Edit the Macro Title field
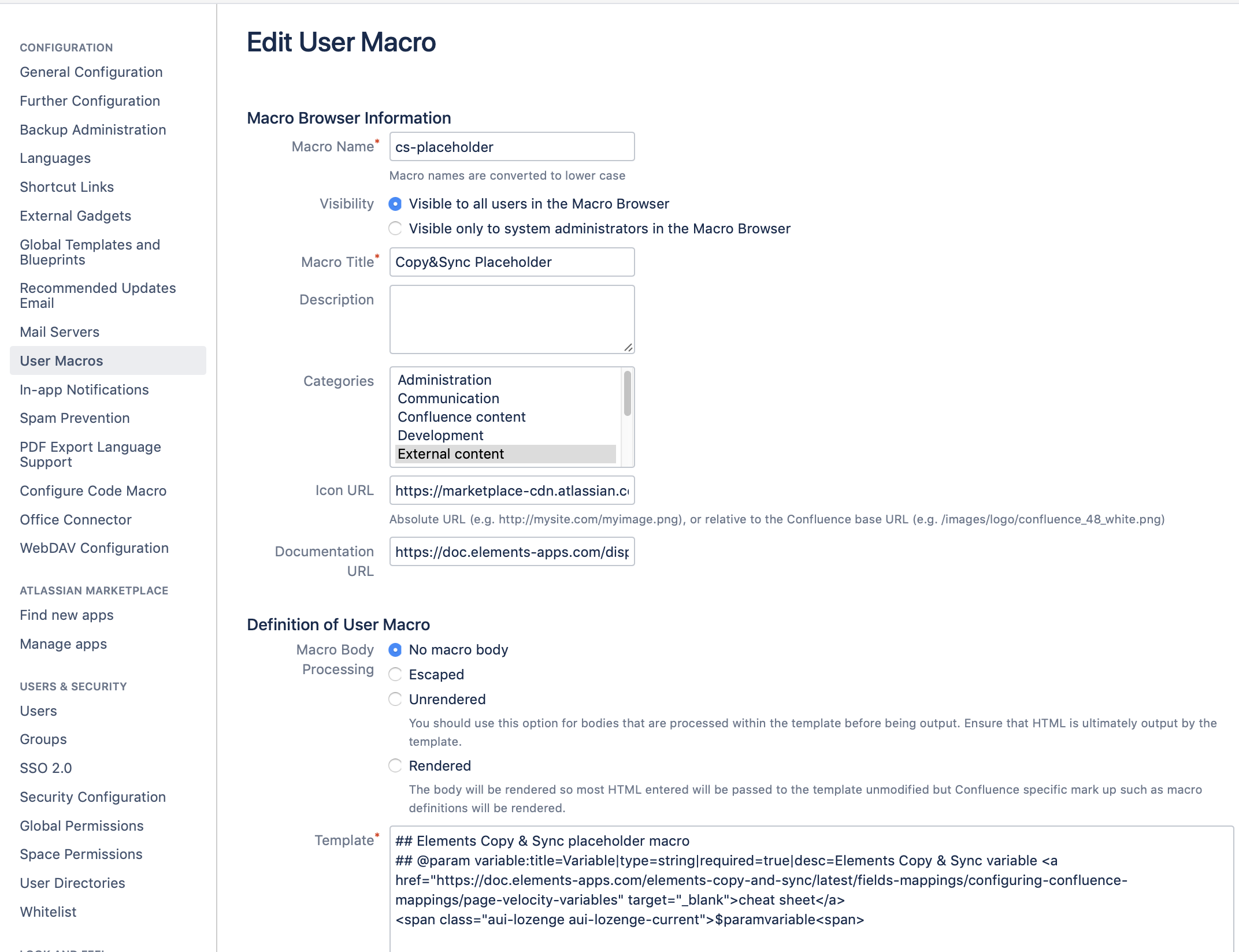 511,262
